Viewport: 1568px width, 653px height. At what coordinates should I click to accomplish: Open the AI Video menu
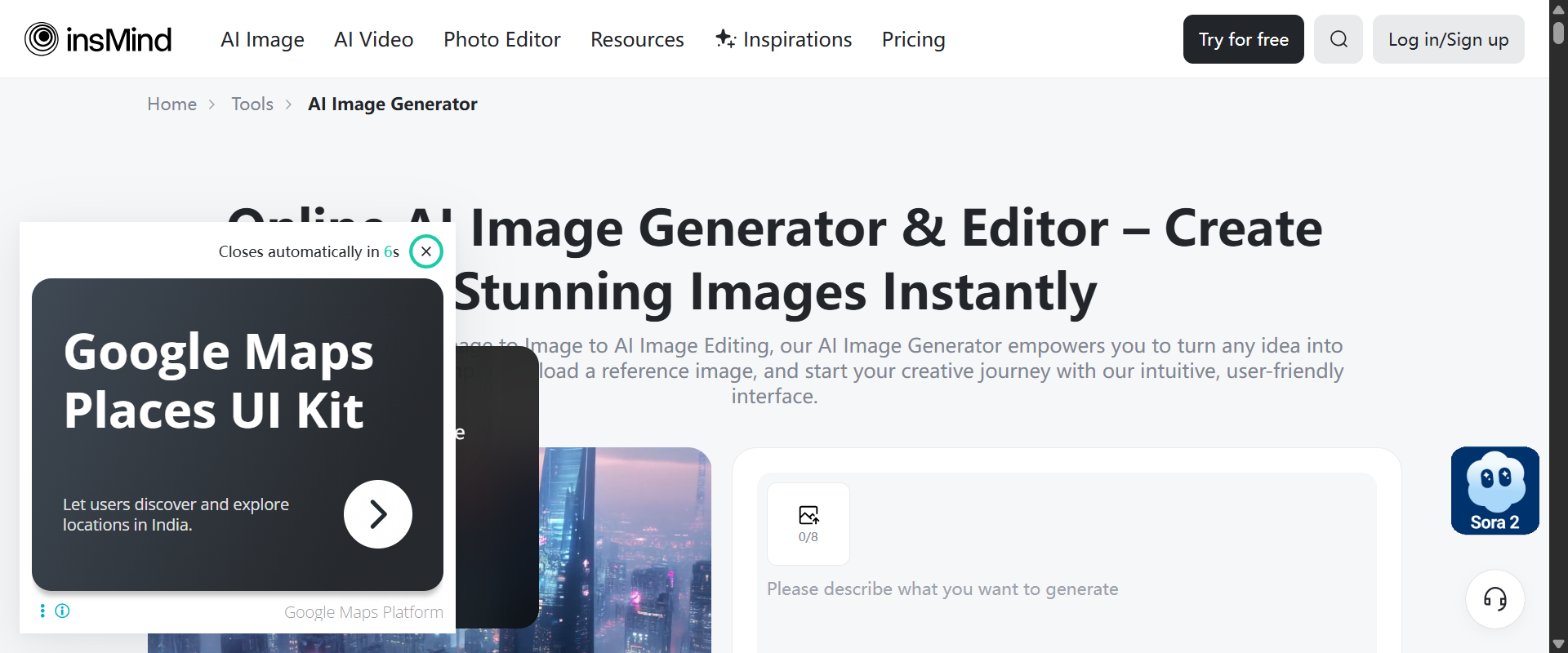pos(373,39)
